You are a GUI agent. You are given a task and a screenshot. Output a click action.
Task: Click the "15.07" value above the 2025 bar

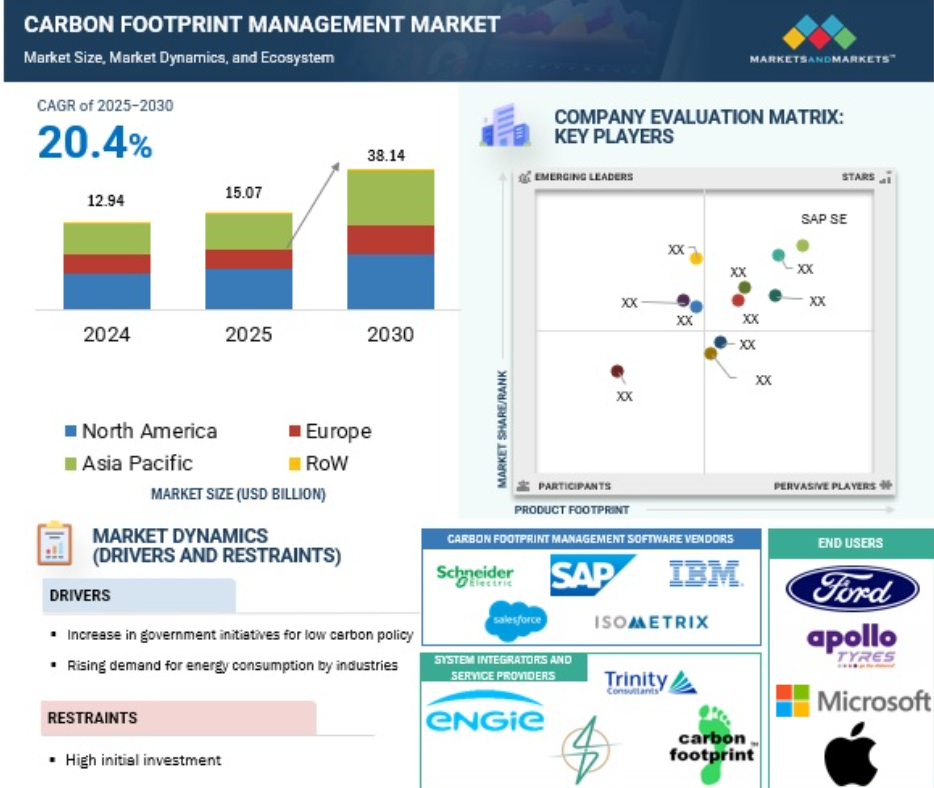[244, 193]
